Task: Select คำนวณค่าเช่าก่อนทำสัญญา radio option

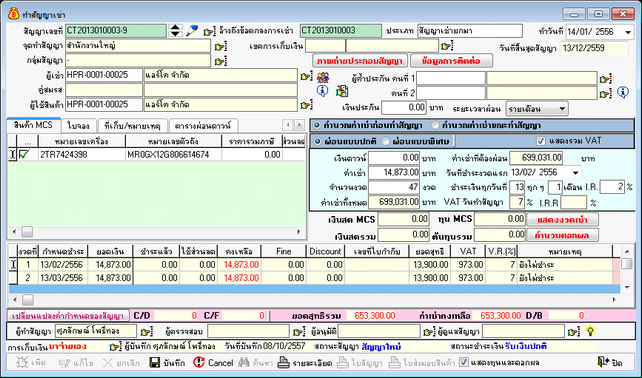Action: tap(317, 125)
